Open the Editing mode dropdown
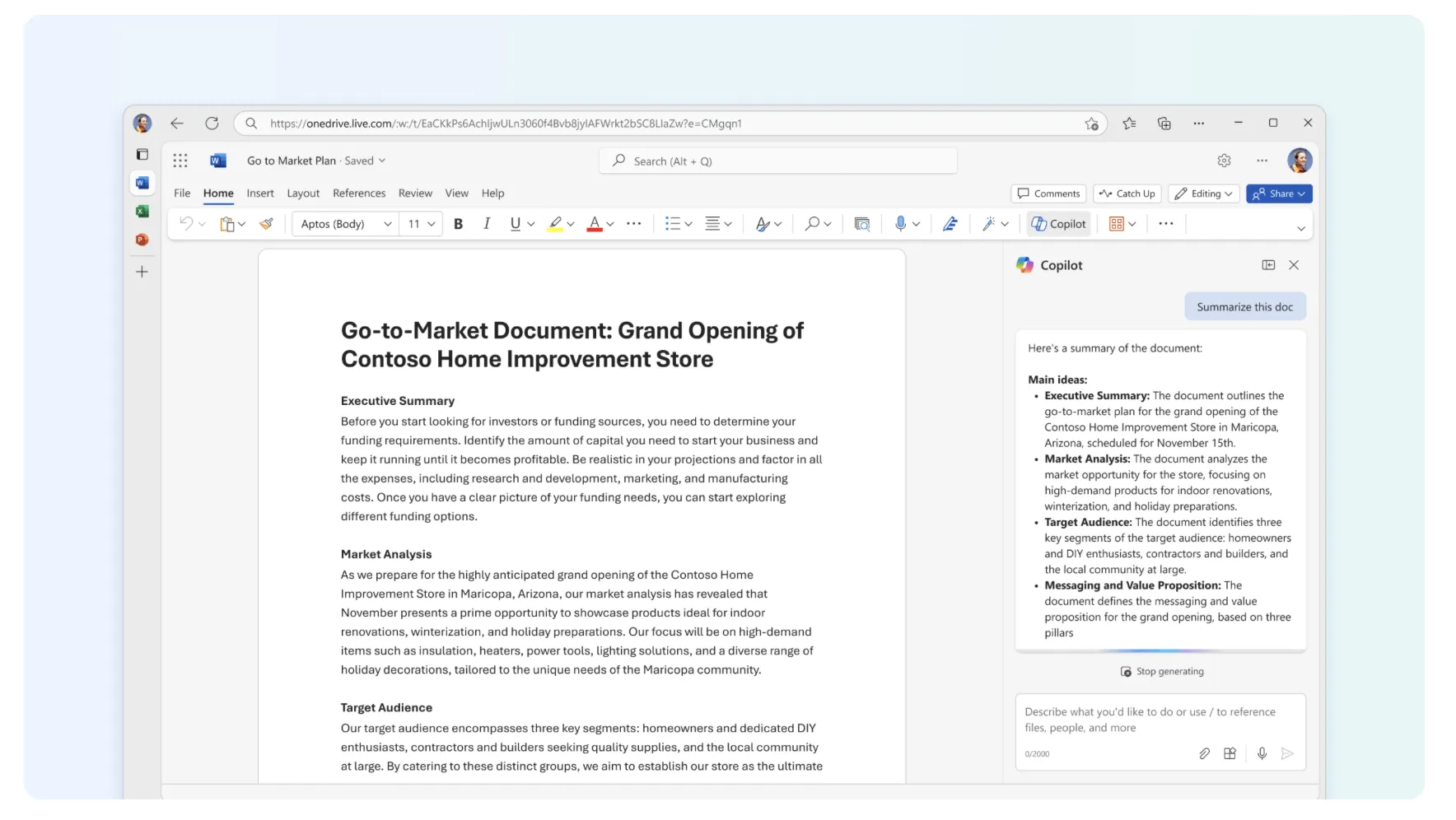This screenshot has width=1456, height=820. tap(1204, 193)
